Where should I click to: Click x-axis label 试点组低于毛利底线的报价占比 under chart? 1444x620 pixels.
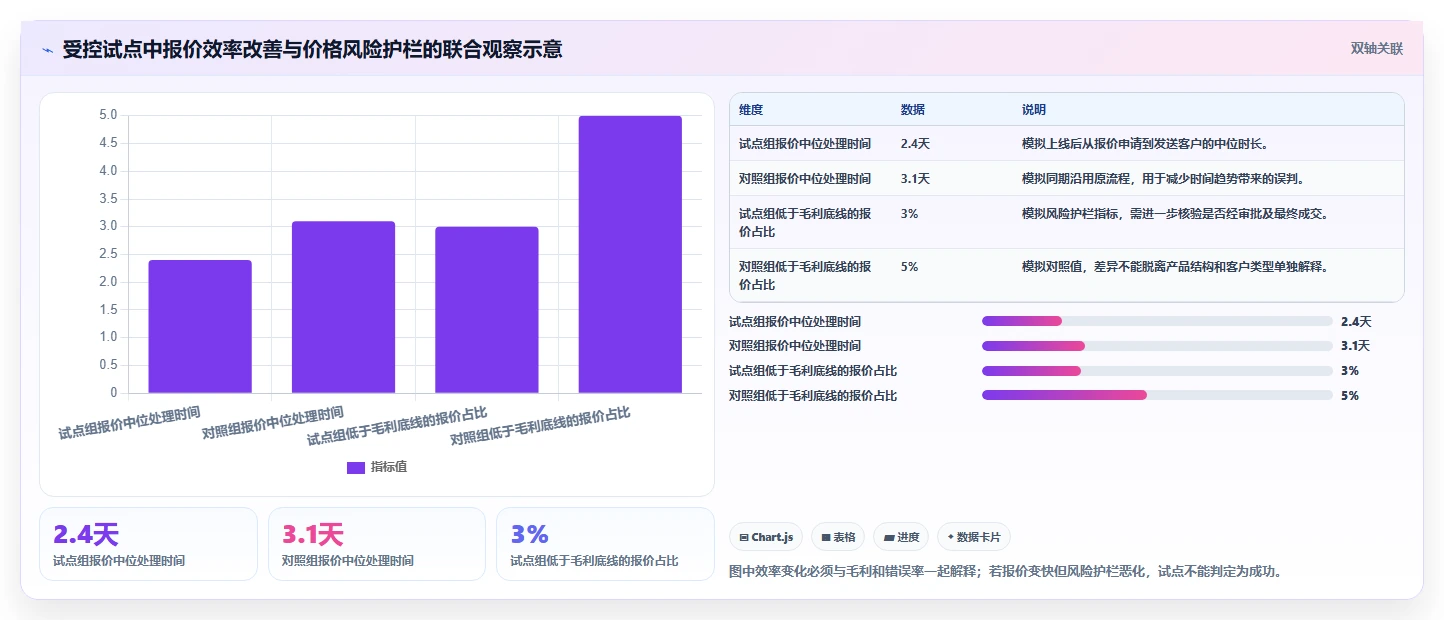click(x=397, y=427)
